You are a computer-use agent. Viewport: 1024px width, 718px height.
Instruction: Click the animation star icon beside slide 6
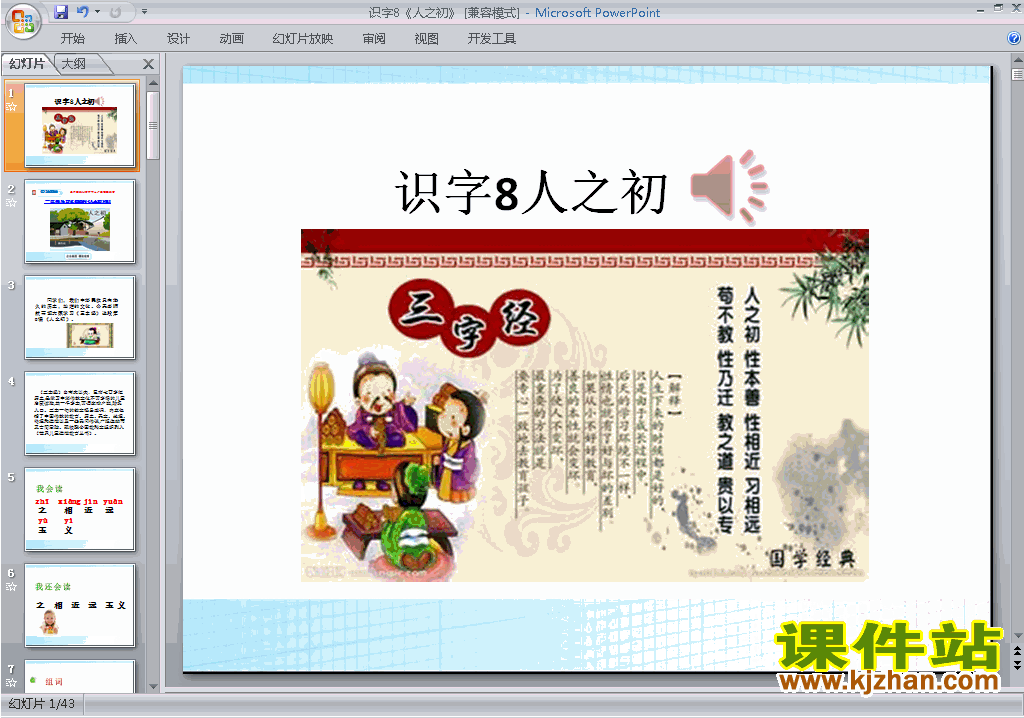(x=11, y=587)
